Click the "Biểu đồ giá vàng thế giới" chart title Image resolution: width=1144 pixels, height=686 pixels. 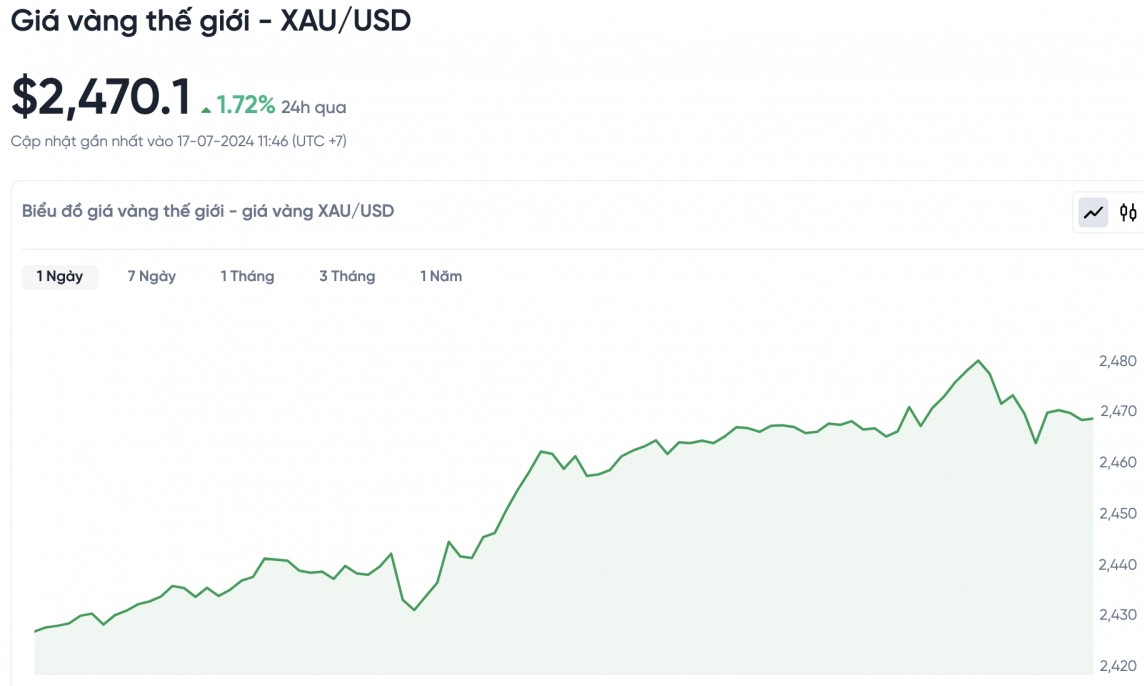click(208, 211)
